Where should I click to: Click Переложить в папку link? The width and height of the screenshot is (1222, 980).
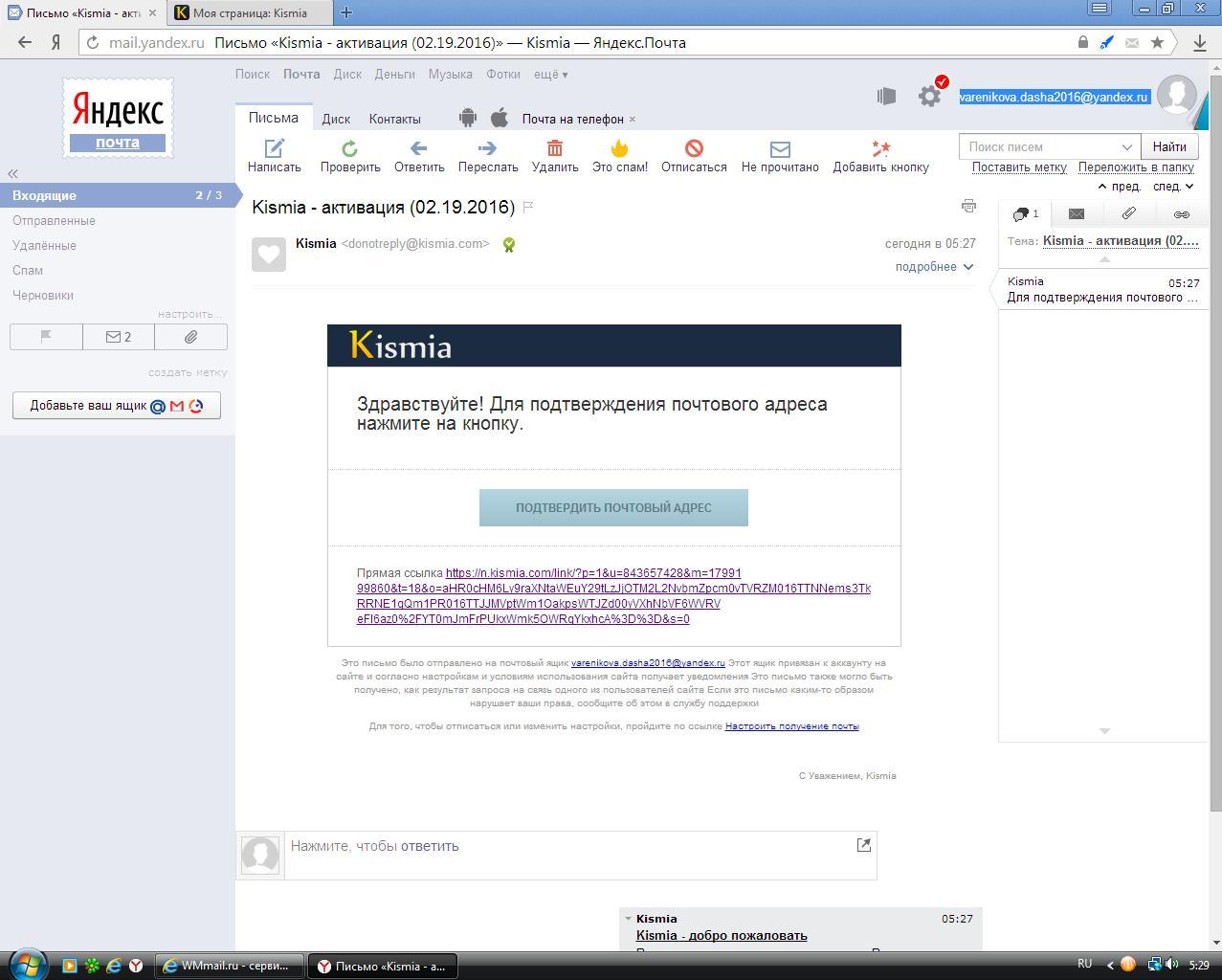tap(1136, 167)
